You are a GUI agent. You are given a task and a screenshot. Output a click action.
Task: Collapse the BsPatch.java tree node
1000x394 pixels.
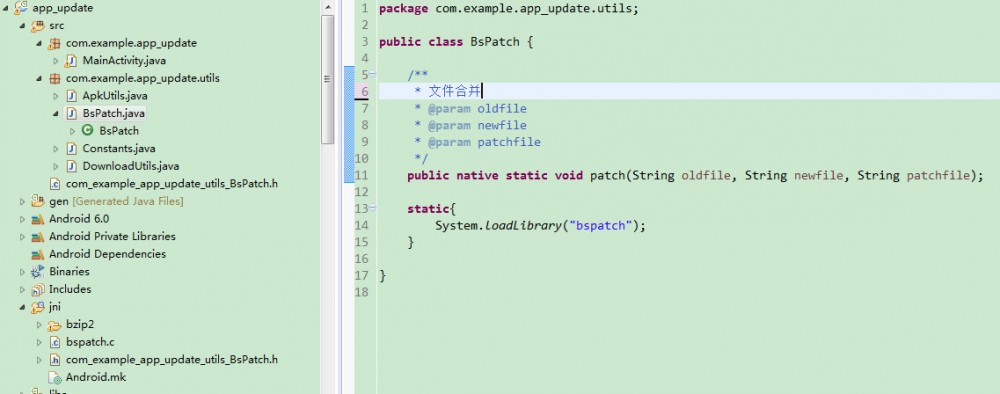point(56,113)
